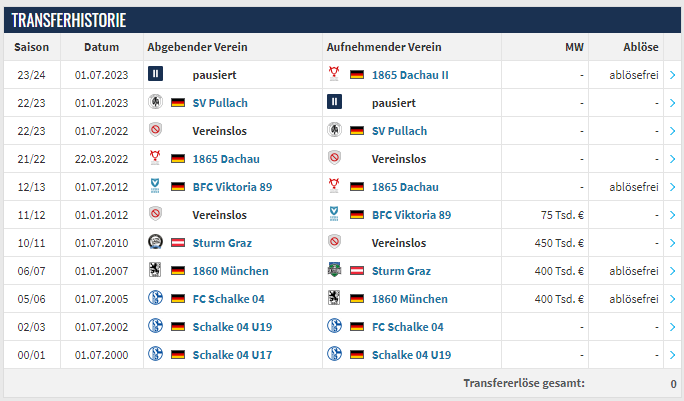Open details arrow for 01.07.2012 transfer
Viewport: 684px width, 401px height.
pyautogui.click(x=673, y=186)
